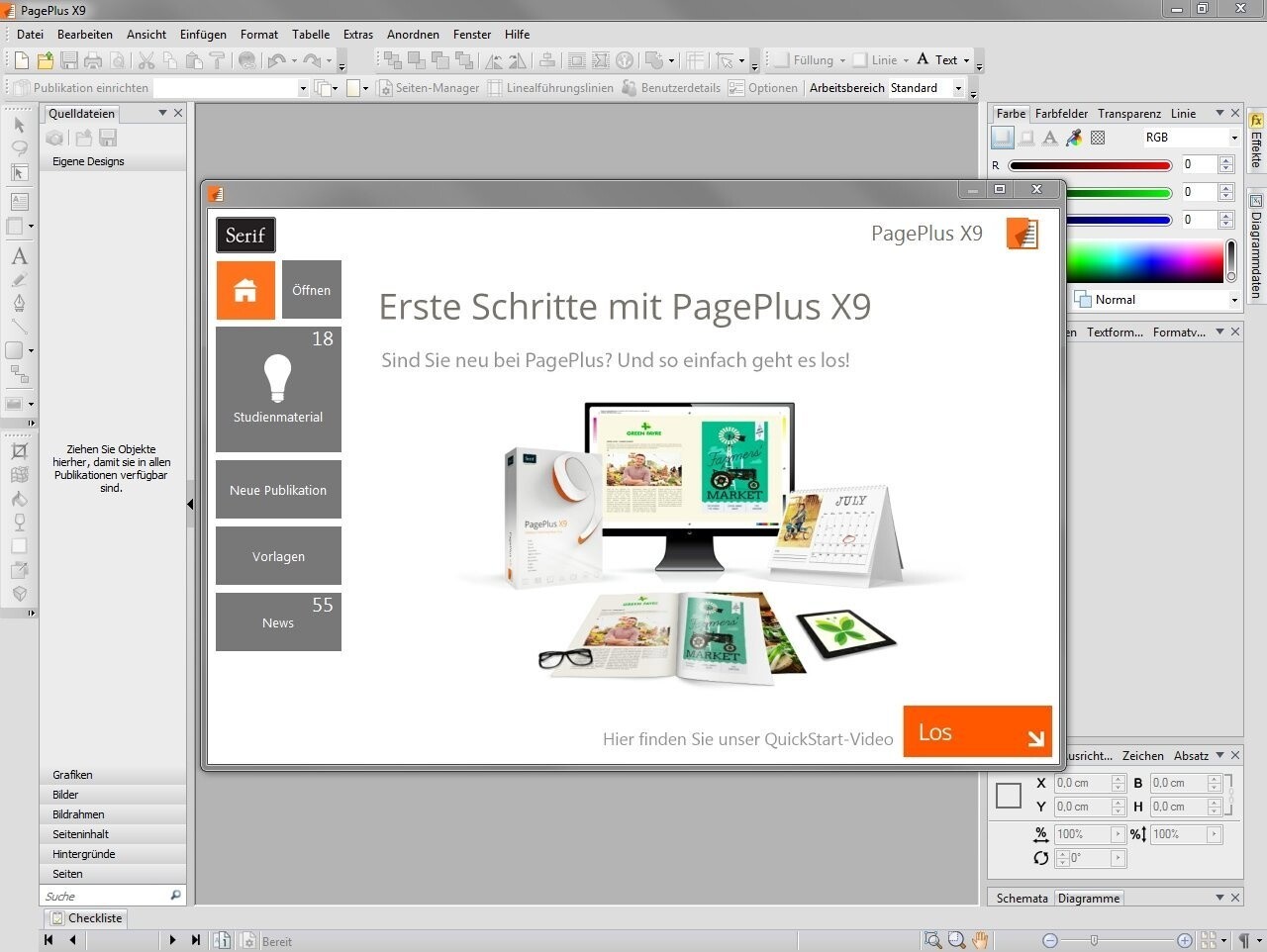Toggle aspect ratio lock in transform panel
This screenshot has height=952, width=1267.
pos(1230,794)
